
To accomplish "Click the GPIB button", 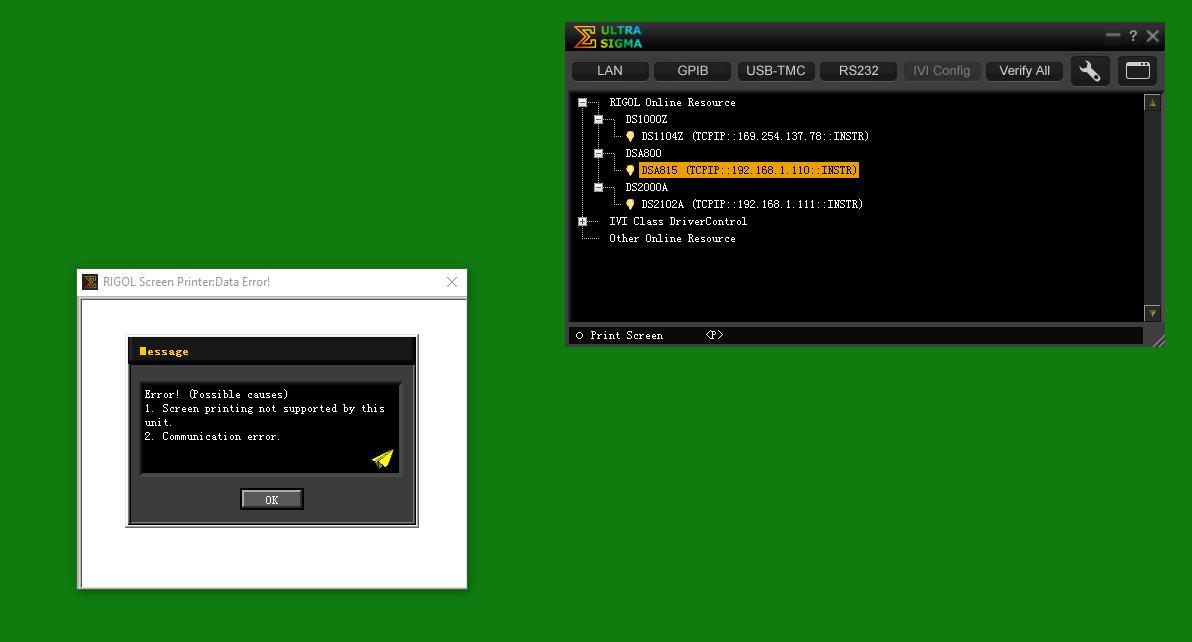I will click(x=693, y=71).
